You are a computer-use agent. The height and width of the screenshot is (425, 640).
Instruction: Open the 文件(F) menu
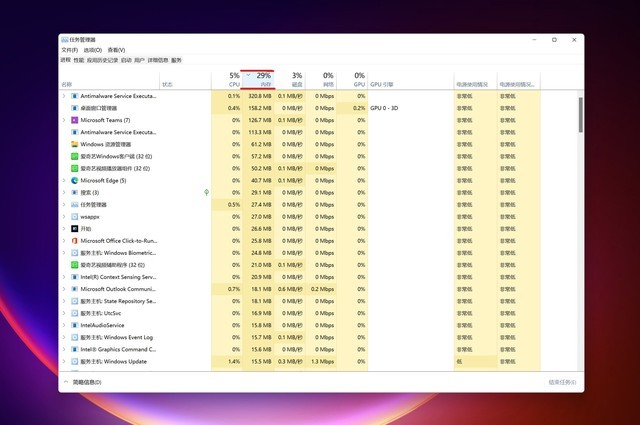(x=69, y=50)
